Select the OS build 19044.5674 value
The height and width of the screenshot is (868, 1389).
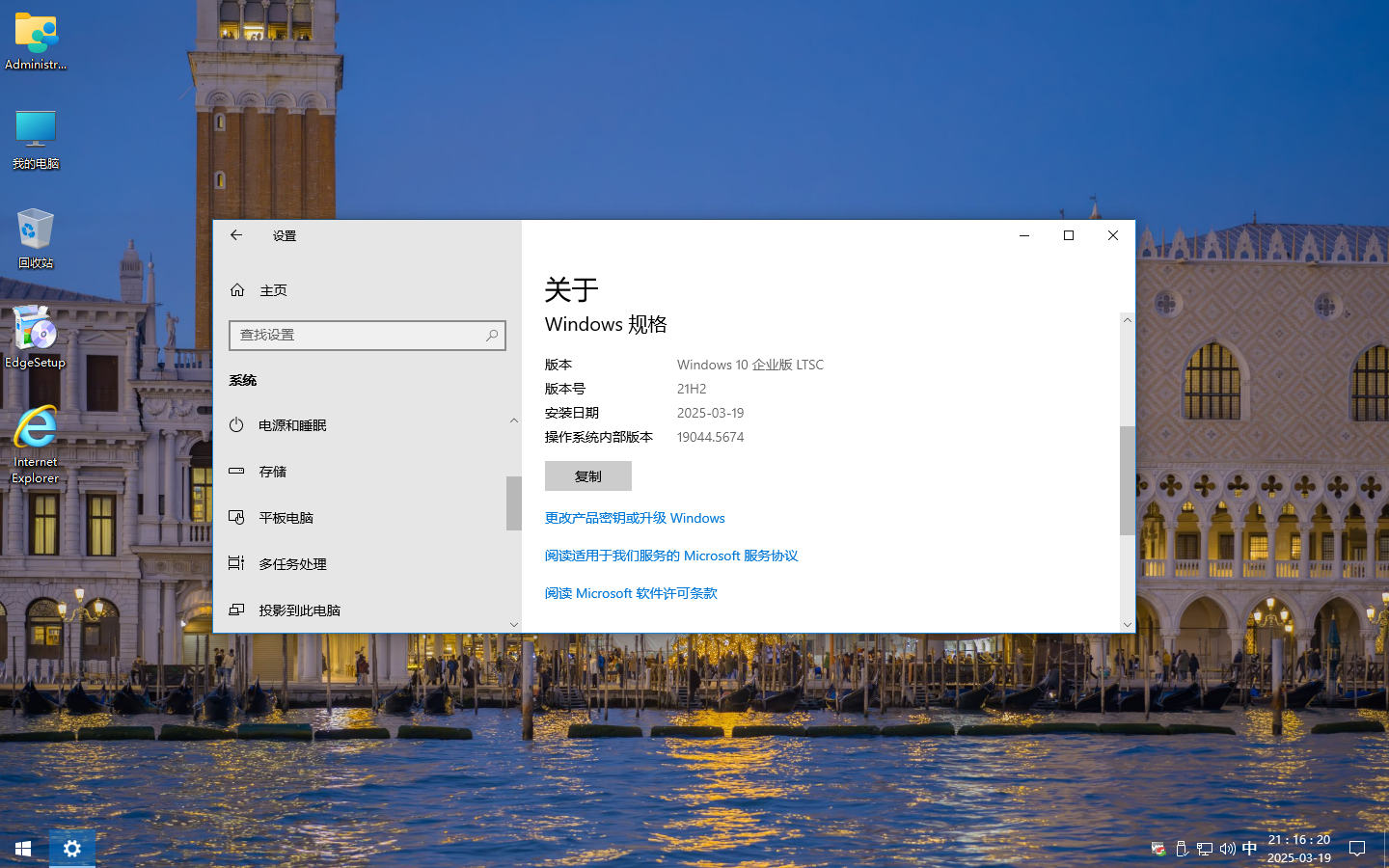(x=711, y=437)
